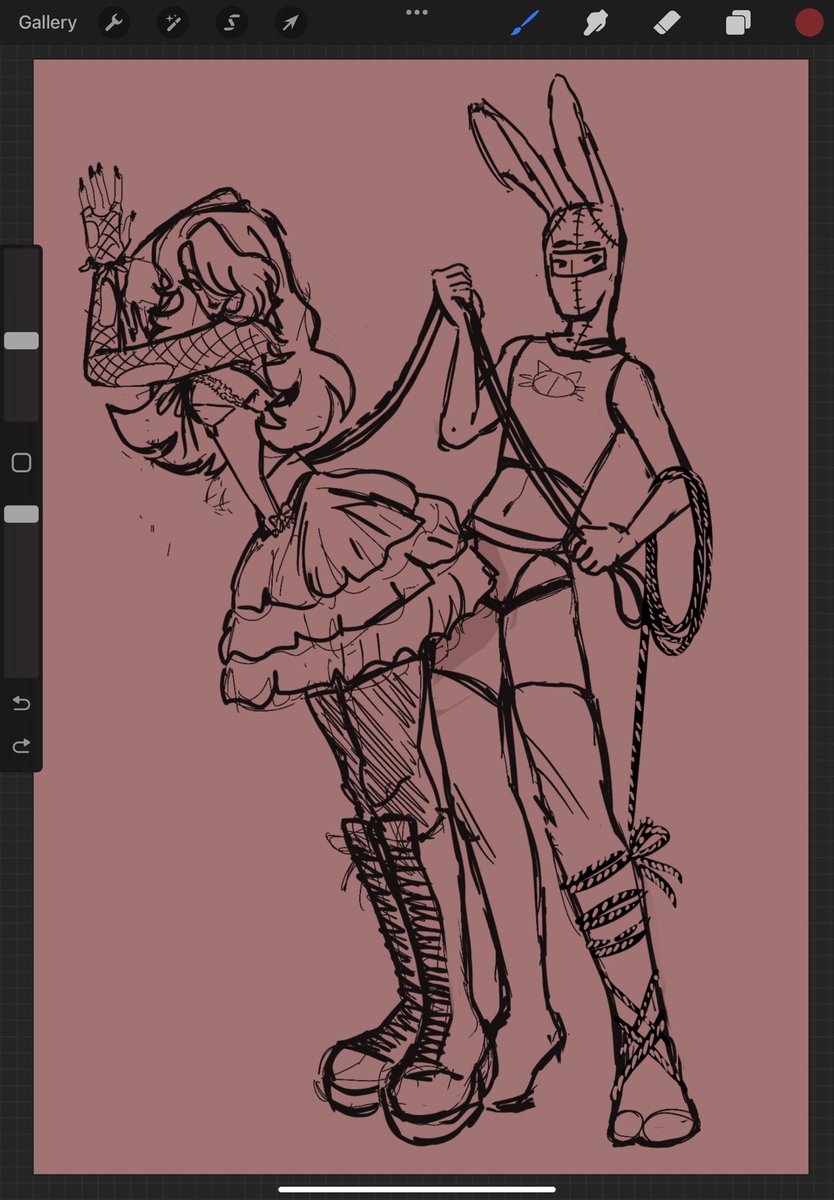
Task: Undo the last stroke with sidebar arrow
Action: (x=21, y=703)
